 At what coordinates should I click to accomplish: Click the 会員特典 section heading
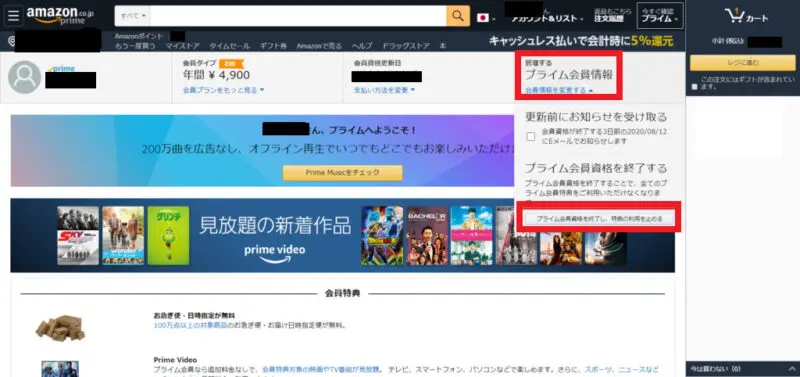click(x=342, y=293)
